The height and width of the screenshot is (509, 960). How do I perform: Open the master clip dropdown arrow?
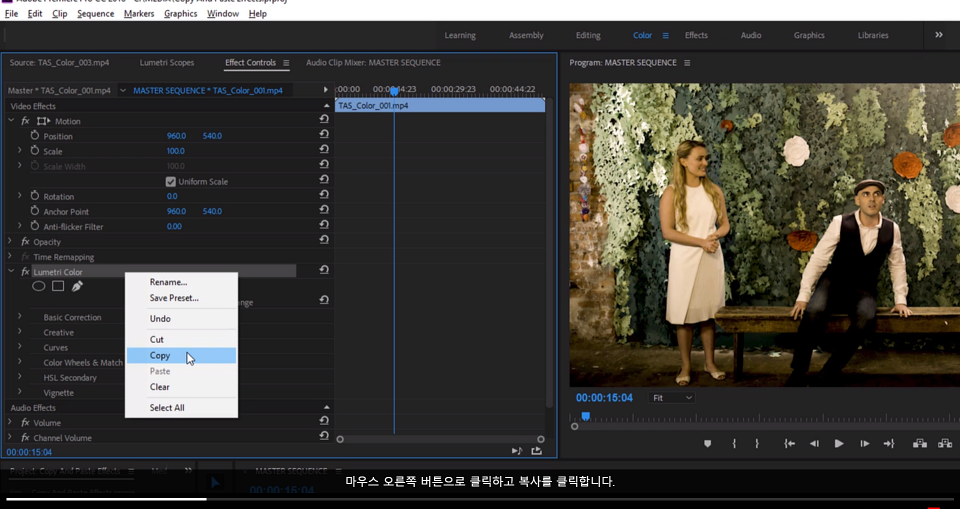coord(123,90)
